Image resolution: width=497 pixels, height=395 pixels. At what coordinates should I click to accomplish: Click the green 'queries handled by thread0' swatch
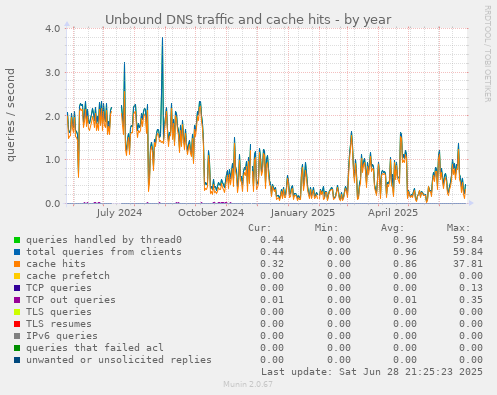pos(17,240)
